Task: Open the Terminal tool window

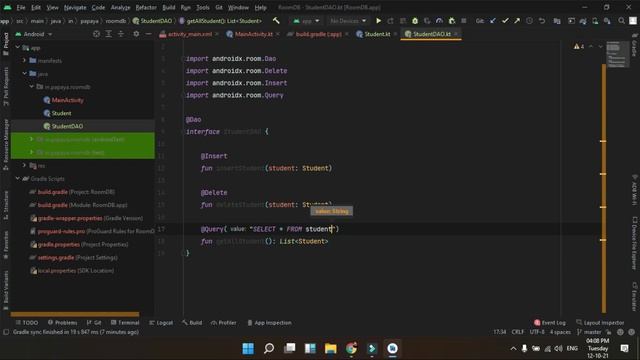Action: click(x=125, y=322)
